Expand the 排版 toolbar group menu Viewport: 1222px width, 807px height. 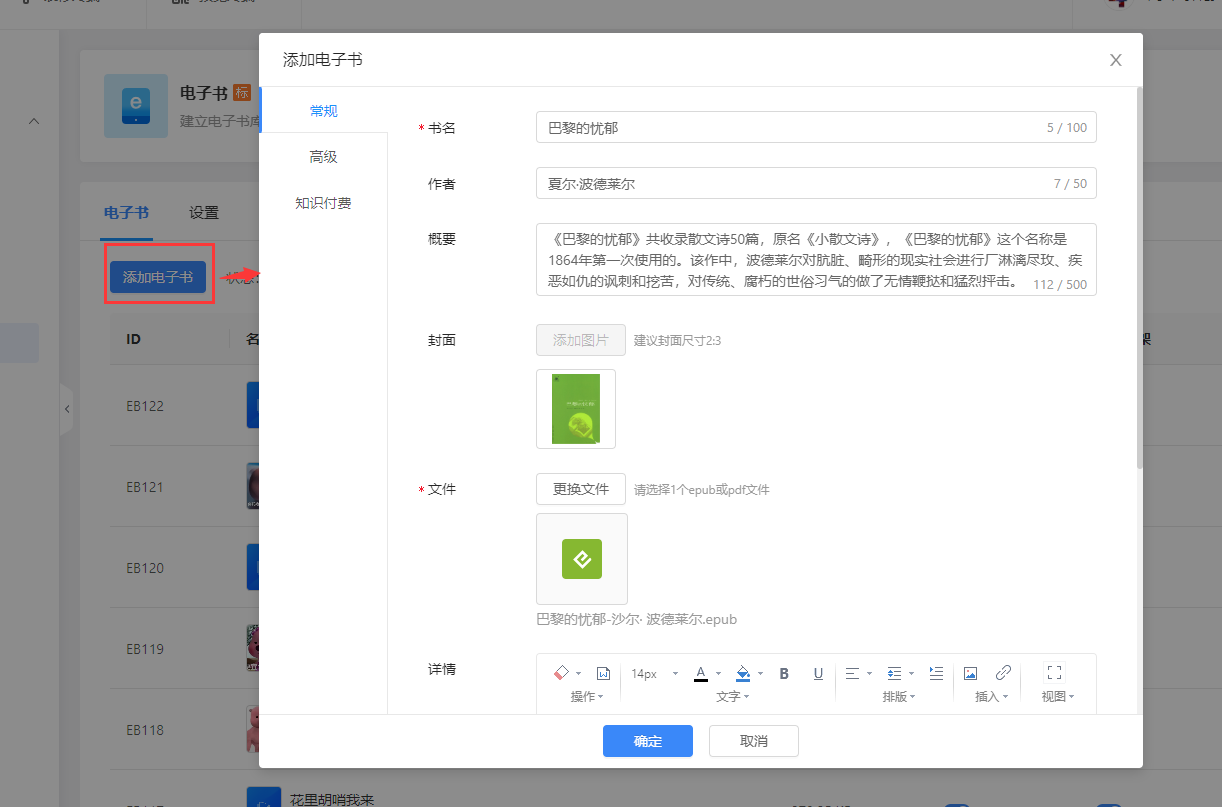[x=899, y=697]
